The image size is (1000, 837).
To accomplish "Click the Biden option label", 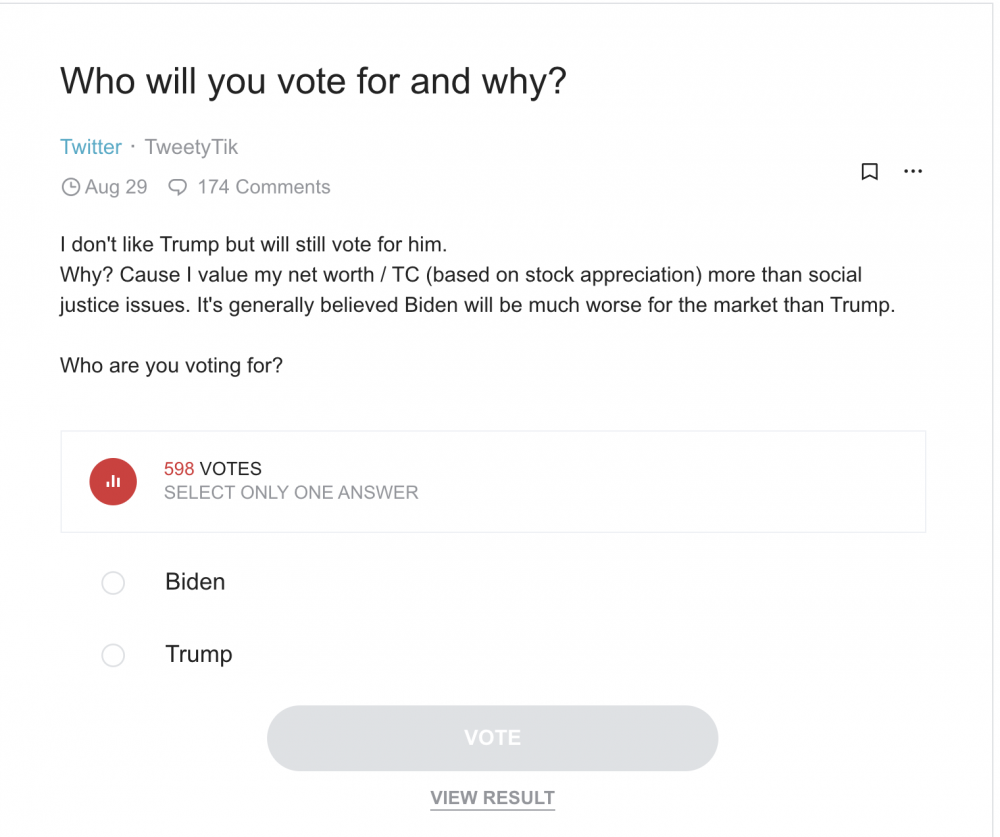I will 195,582.
